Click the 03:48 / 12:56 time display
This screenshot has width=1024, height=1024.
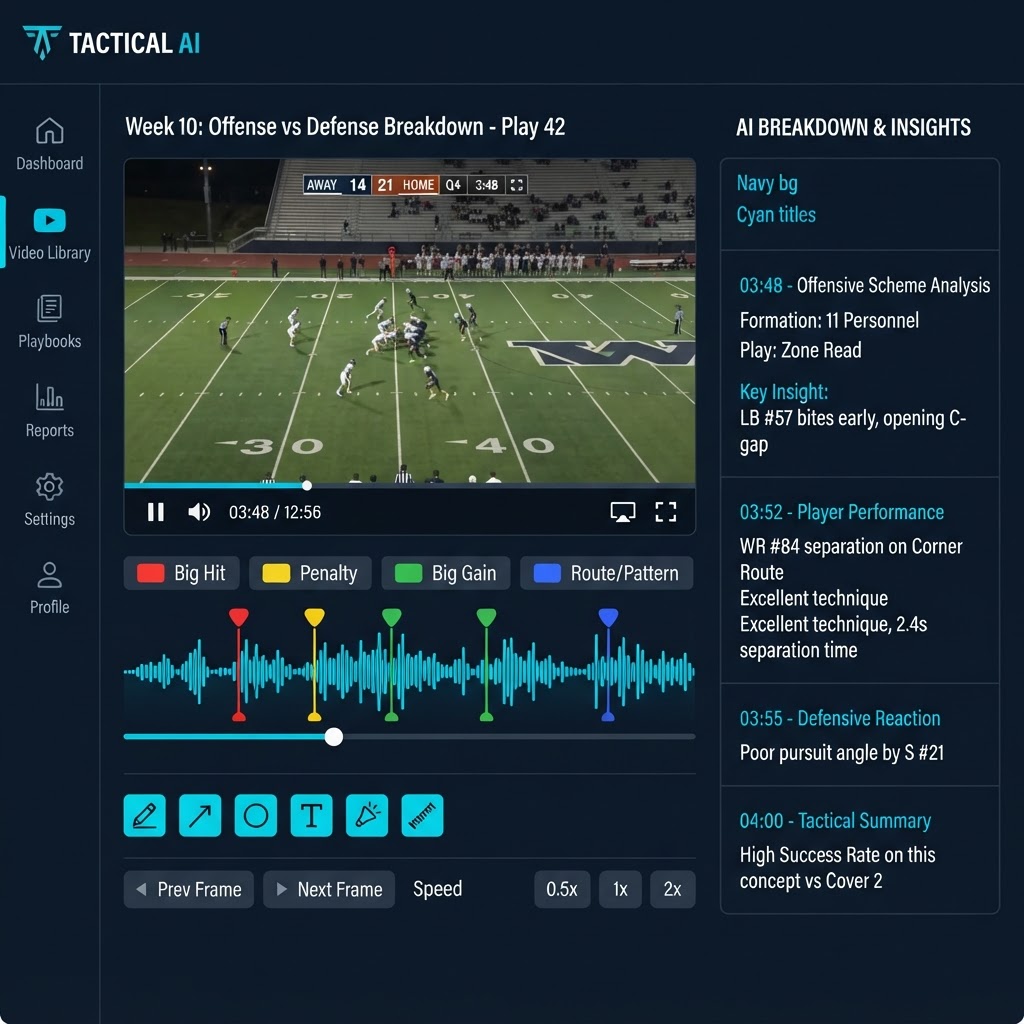tap(275, 512)
